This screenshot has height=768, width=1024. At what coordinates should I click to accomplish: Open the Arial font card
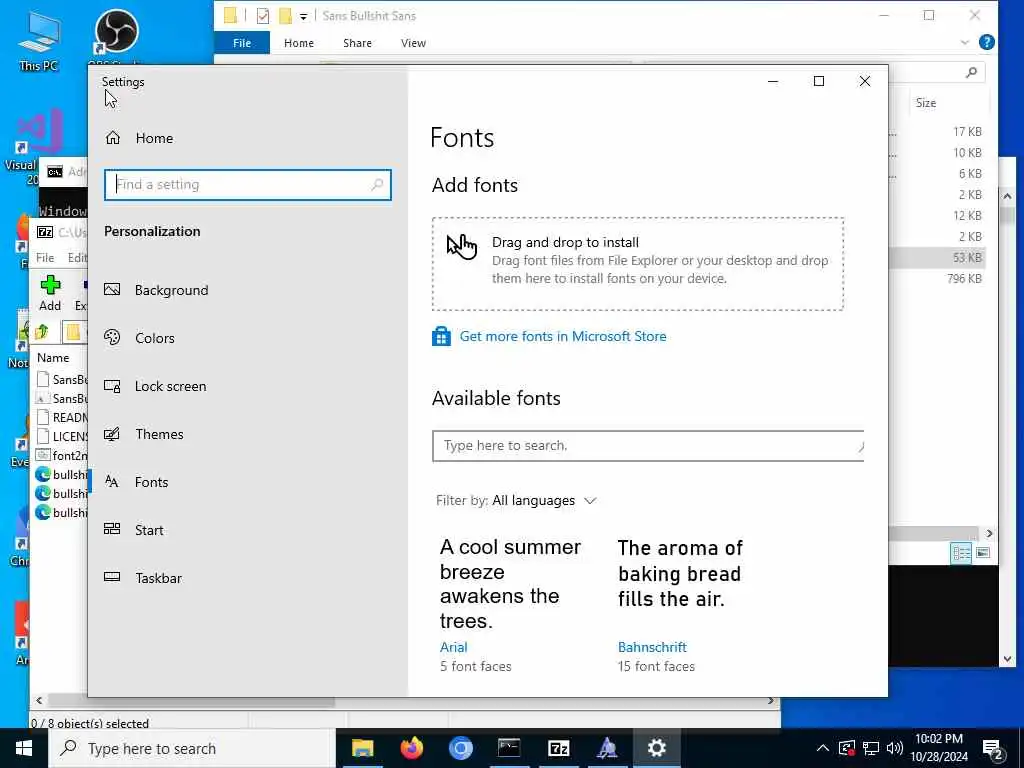(510, 605)
